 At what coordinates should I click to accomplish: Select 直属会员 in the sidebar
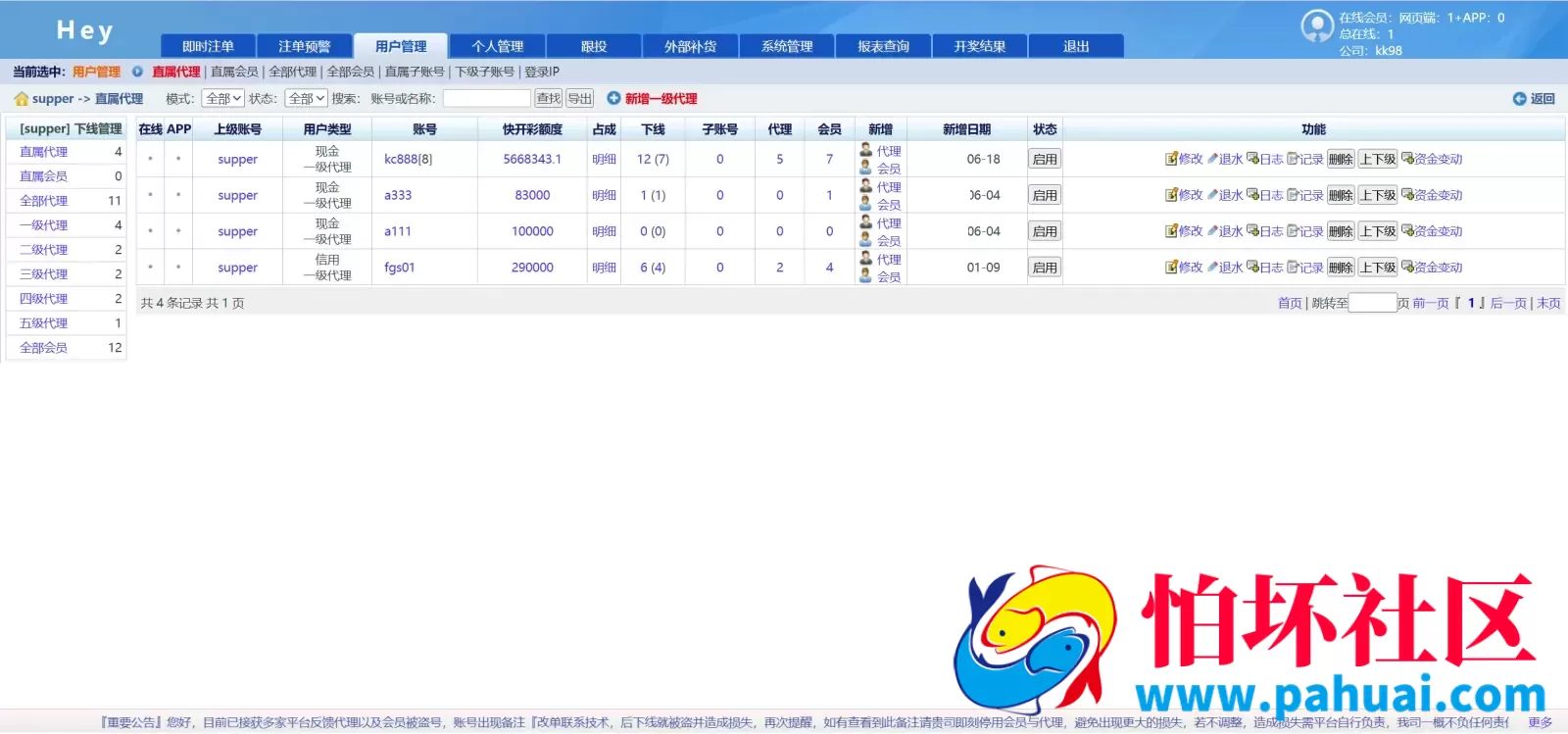pos(44,176)
